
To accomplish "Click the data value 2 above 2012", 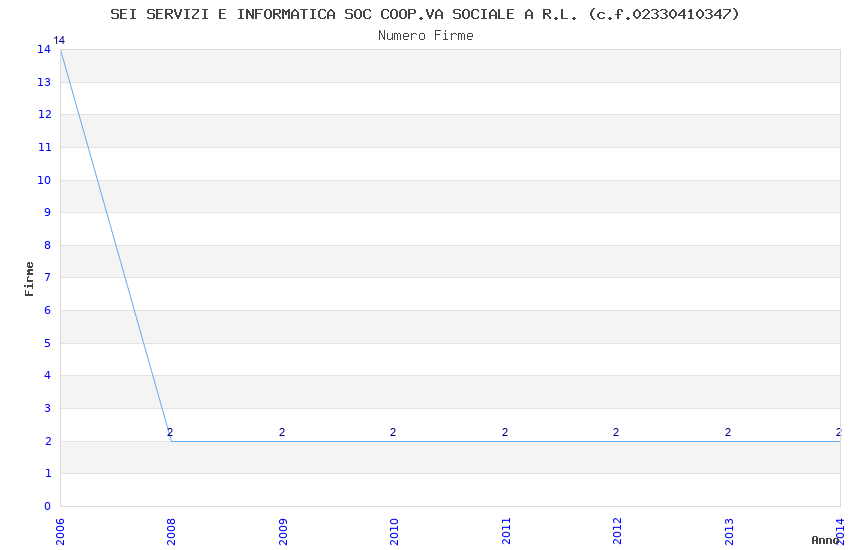I will tap(616, 432).
